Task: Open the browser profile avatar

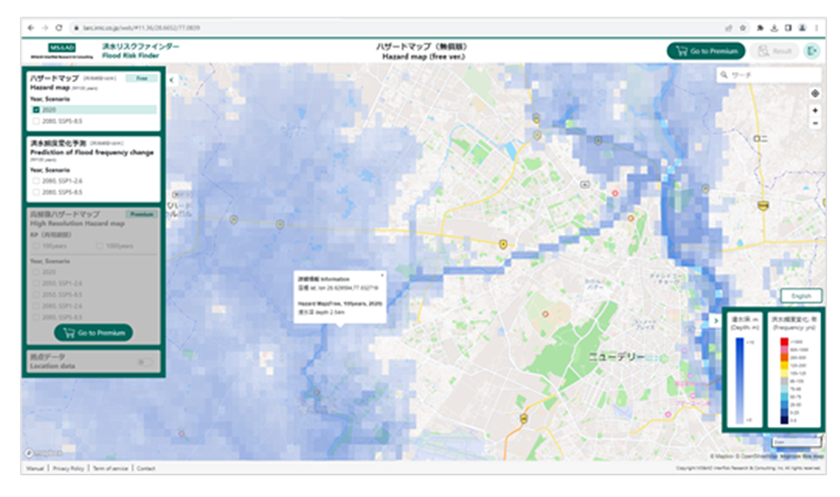Action: tap(802, 28)
